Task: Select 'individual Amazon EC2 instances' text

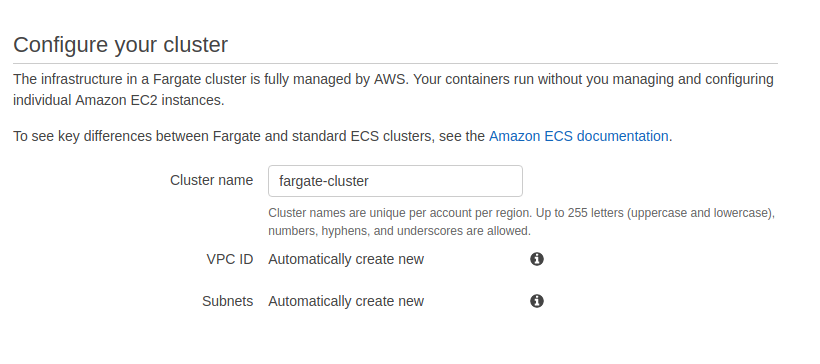Action: coord(119,100)
